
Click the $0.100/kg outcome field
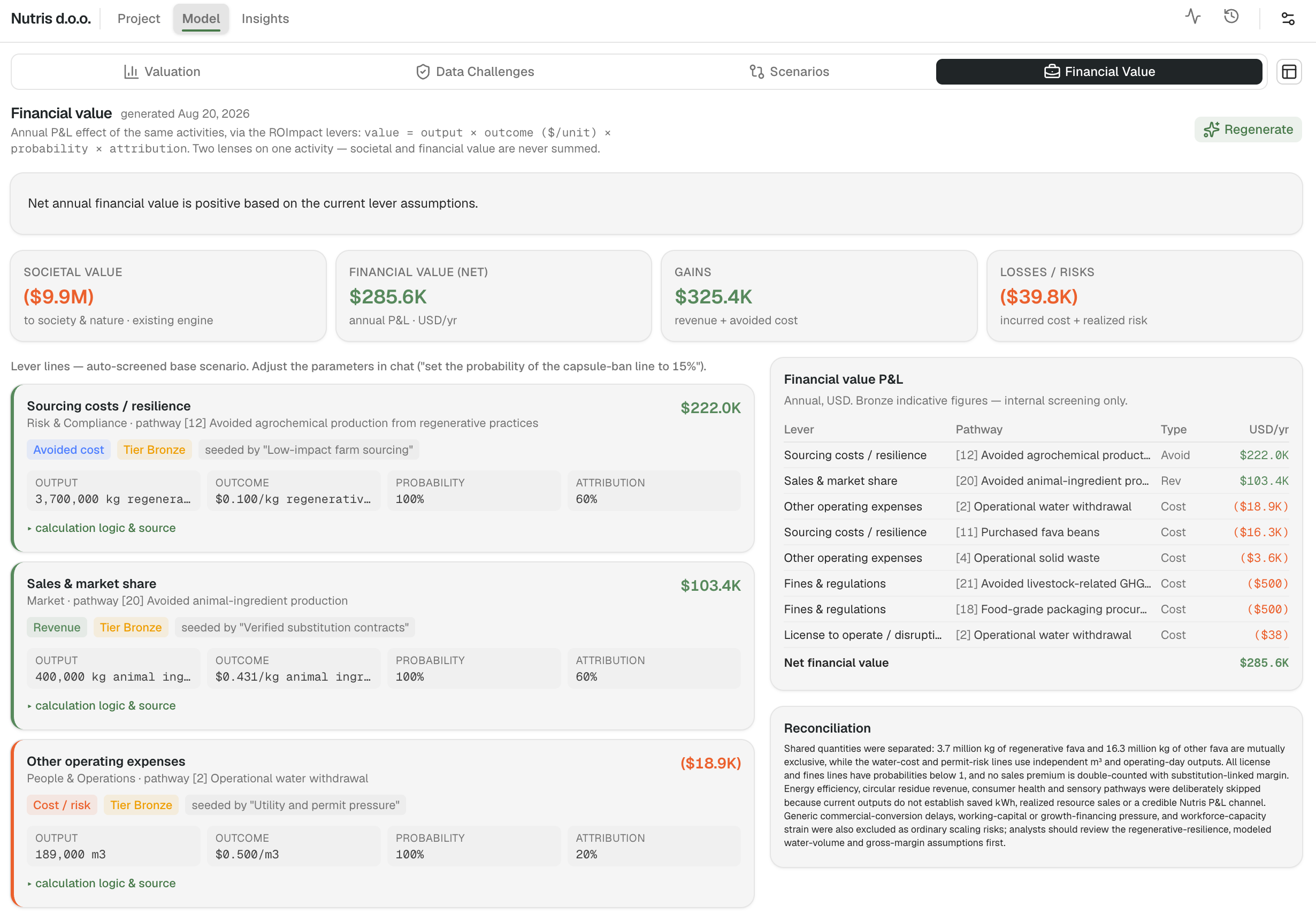pyautogui.click(x=294, y=491)
